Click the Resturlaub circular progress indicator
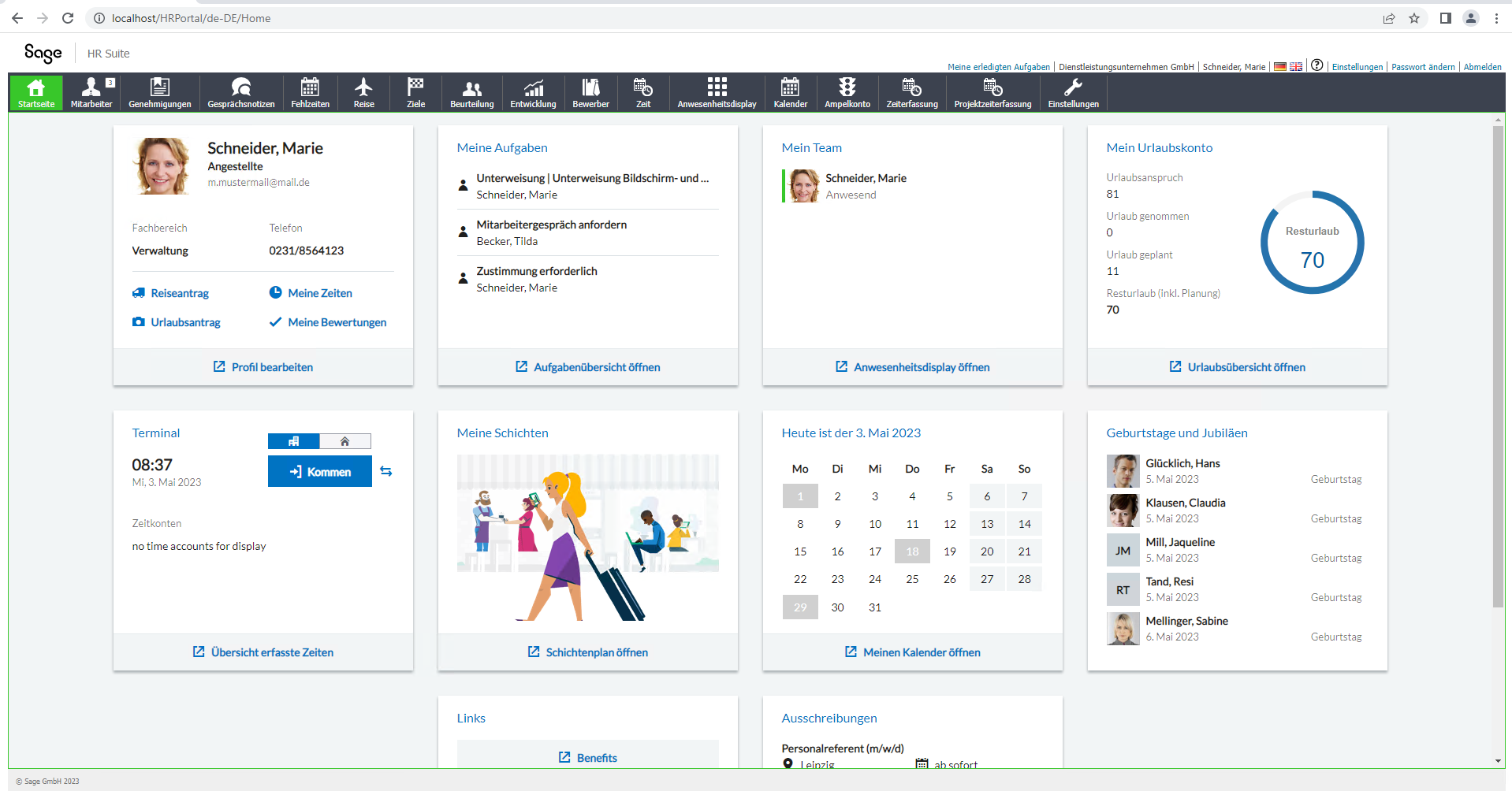Viewport: 1512px width, 791px height. click(1312, 243)
